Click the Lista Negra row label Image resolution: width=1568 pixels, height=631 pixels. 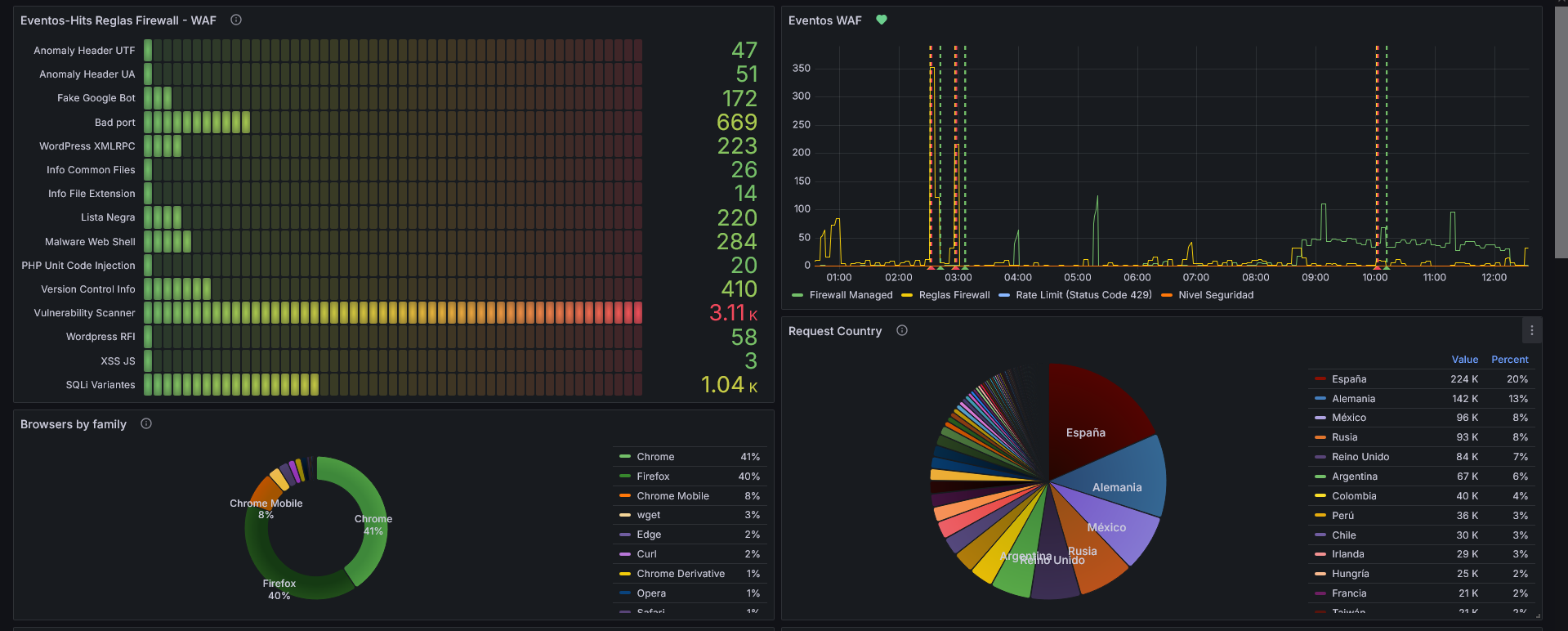pyautogui.click(x=108, y=217)
